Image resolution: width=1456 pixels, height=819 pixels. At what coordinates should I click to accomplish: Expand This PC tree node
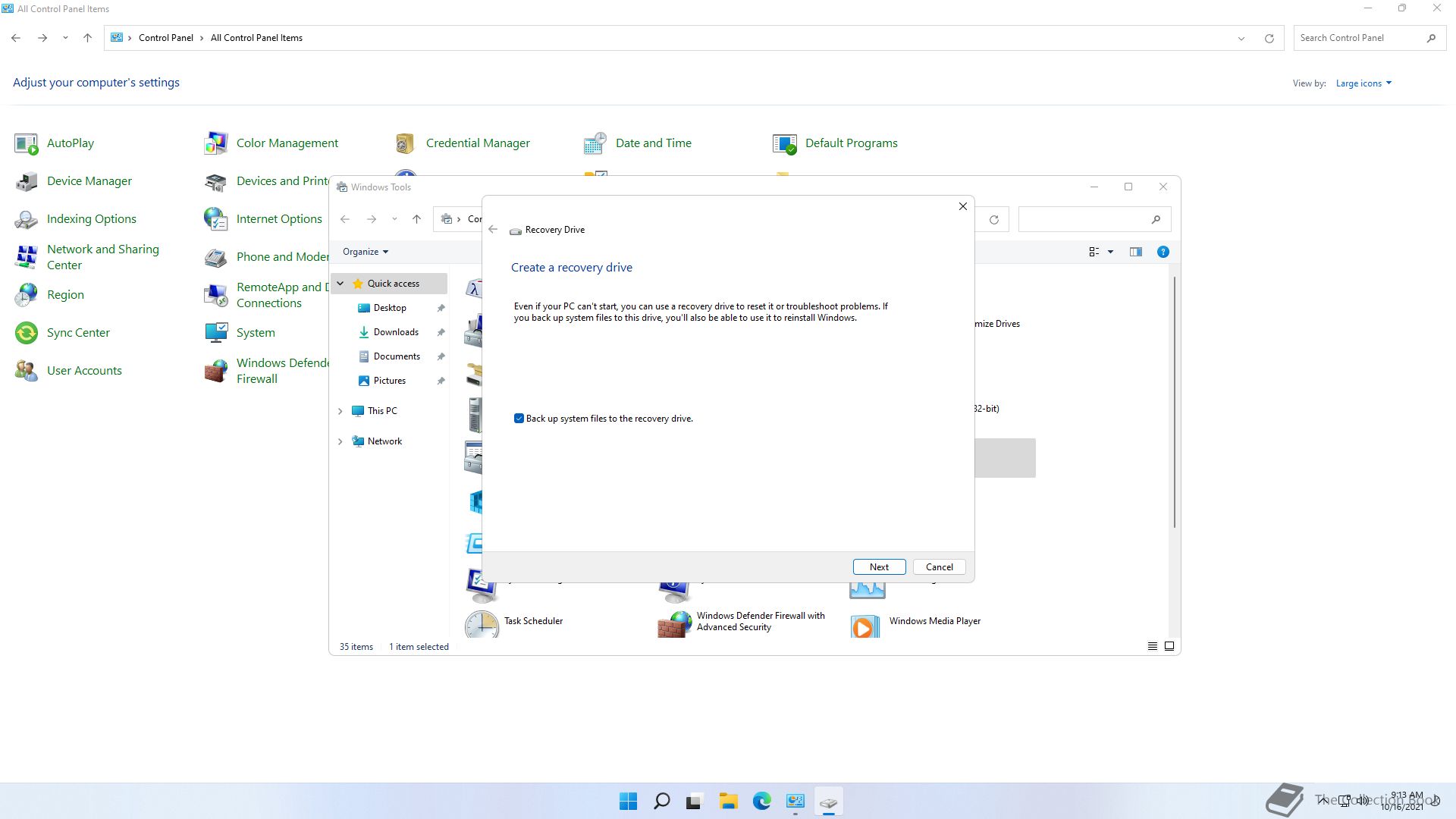(340, 411)
